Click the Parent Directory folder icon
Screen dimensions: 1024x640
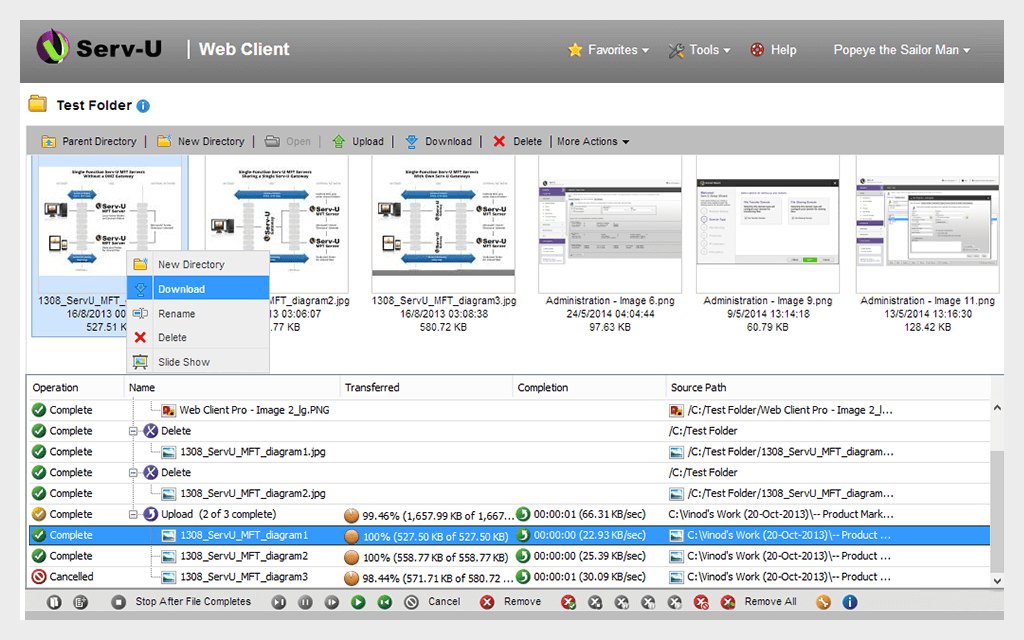click(48, 141)
